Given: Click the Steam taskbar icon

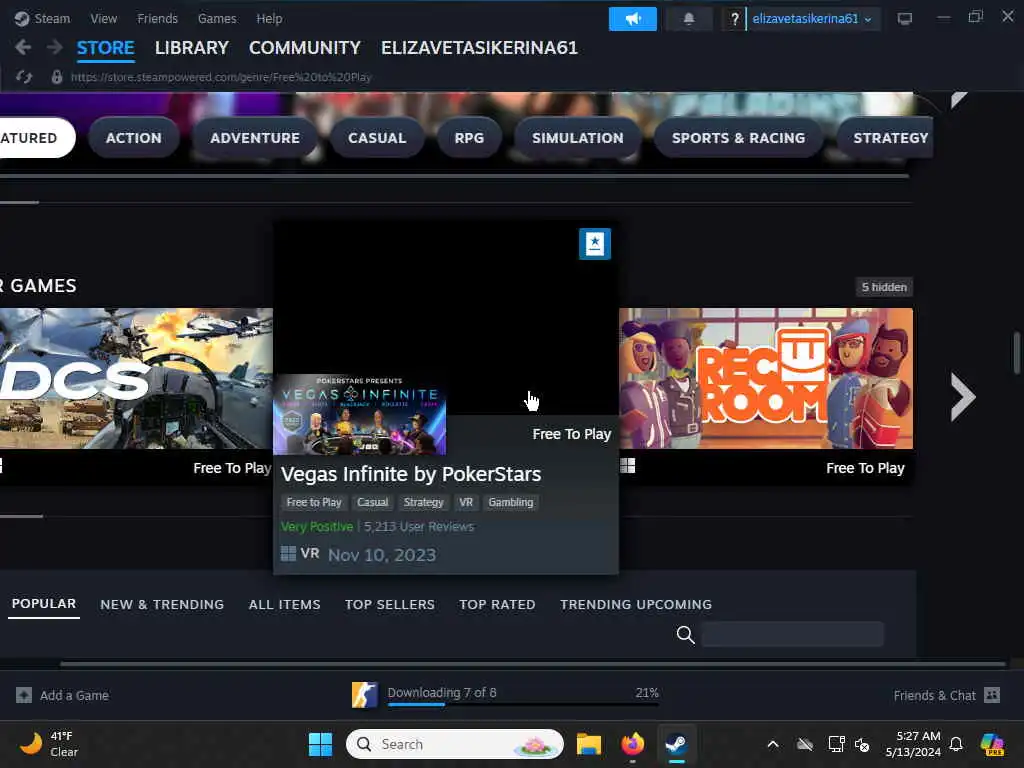Looking at the screenshot, I should tap(676, 744).
